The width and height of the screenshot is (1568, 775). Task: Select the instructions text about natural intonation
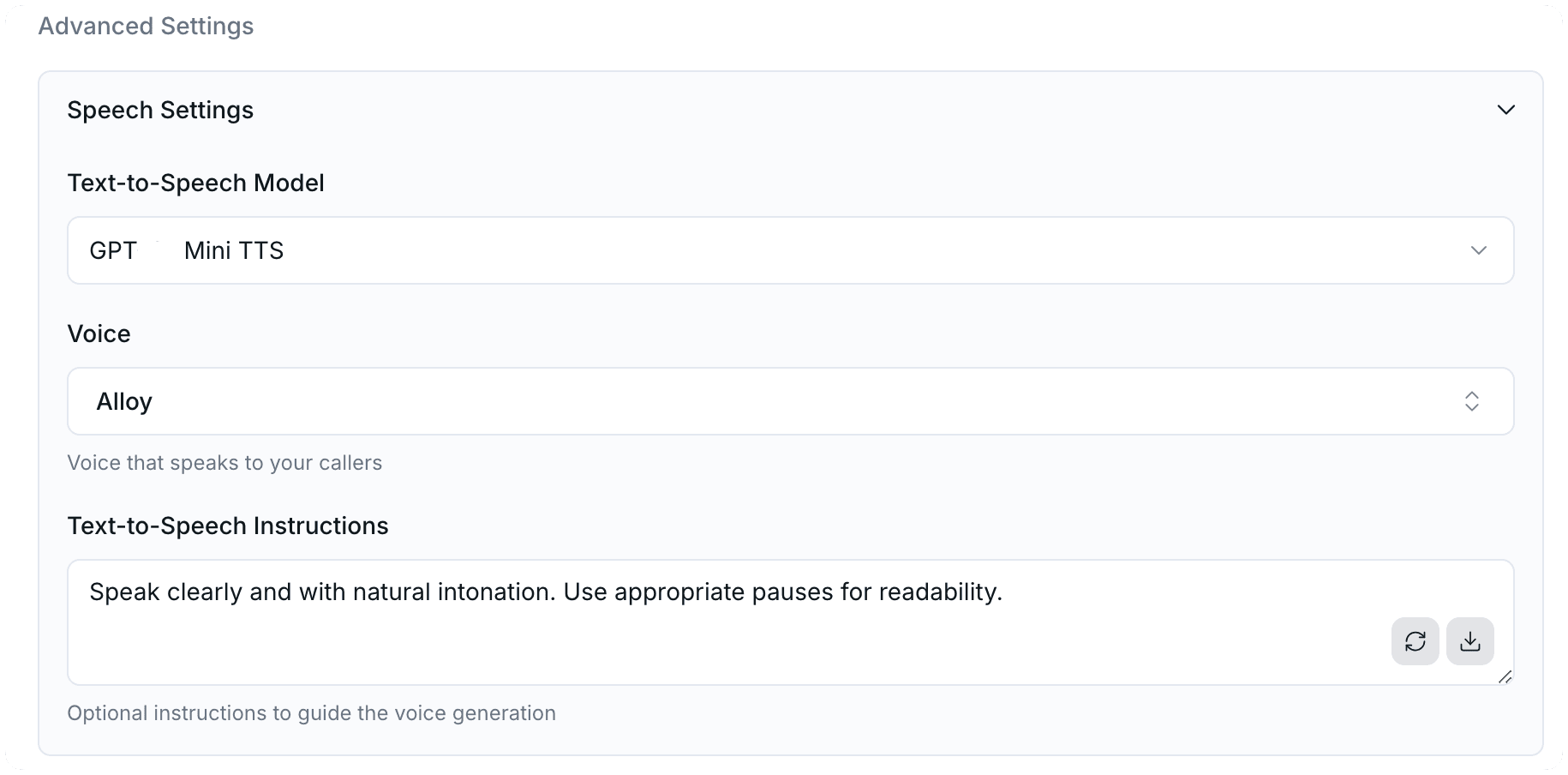pyautogui.click(x=546, y=592)
